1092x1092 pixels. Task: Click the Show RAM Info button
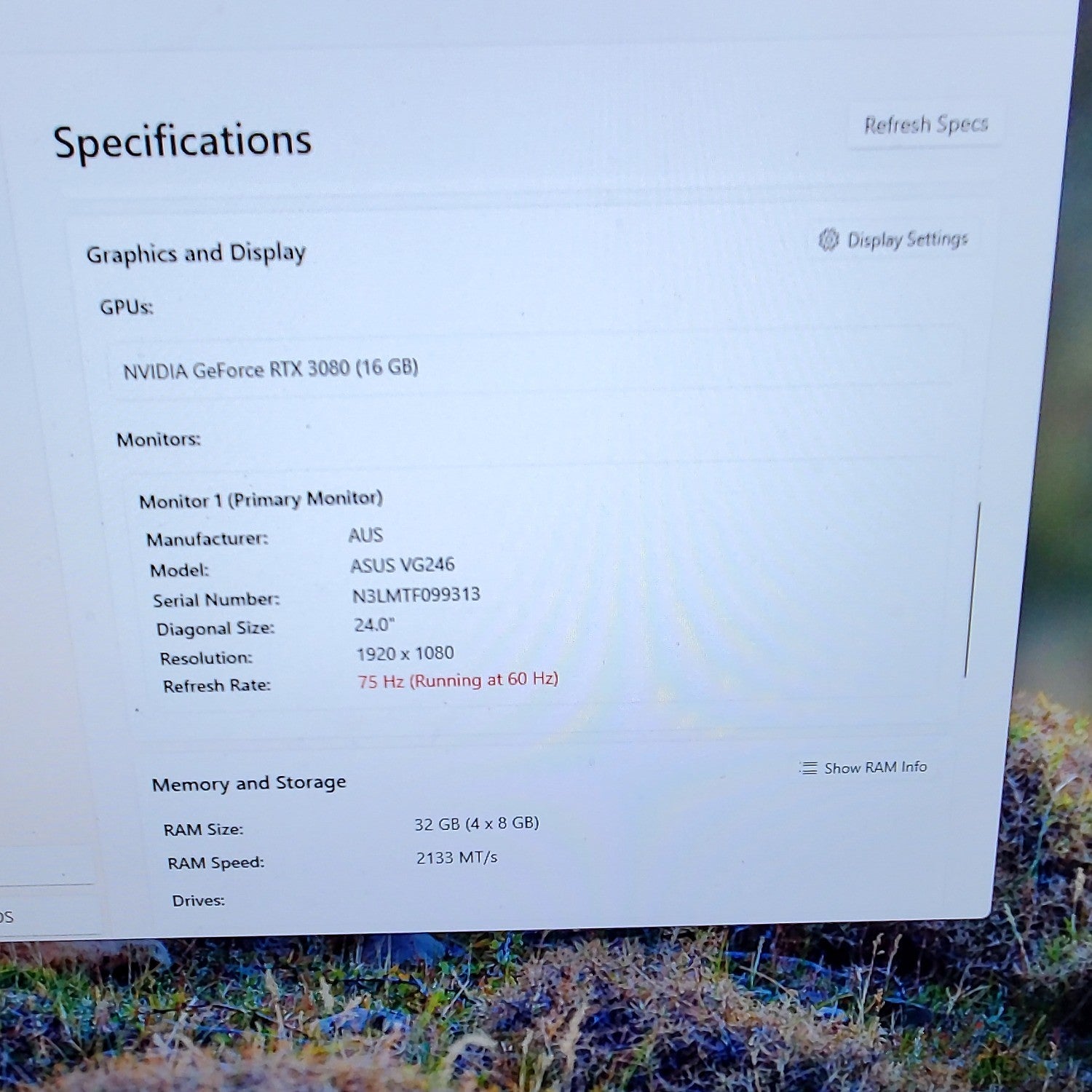(x=864, y=767)
